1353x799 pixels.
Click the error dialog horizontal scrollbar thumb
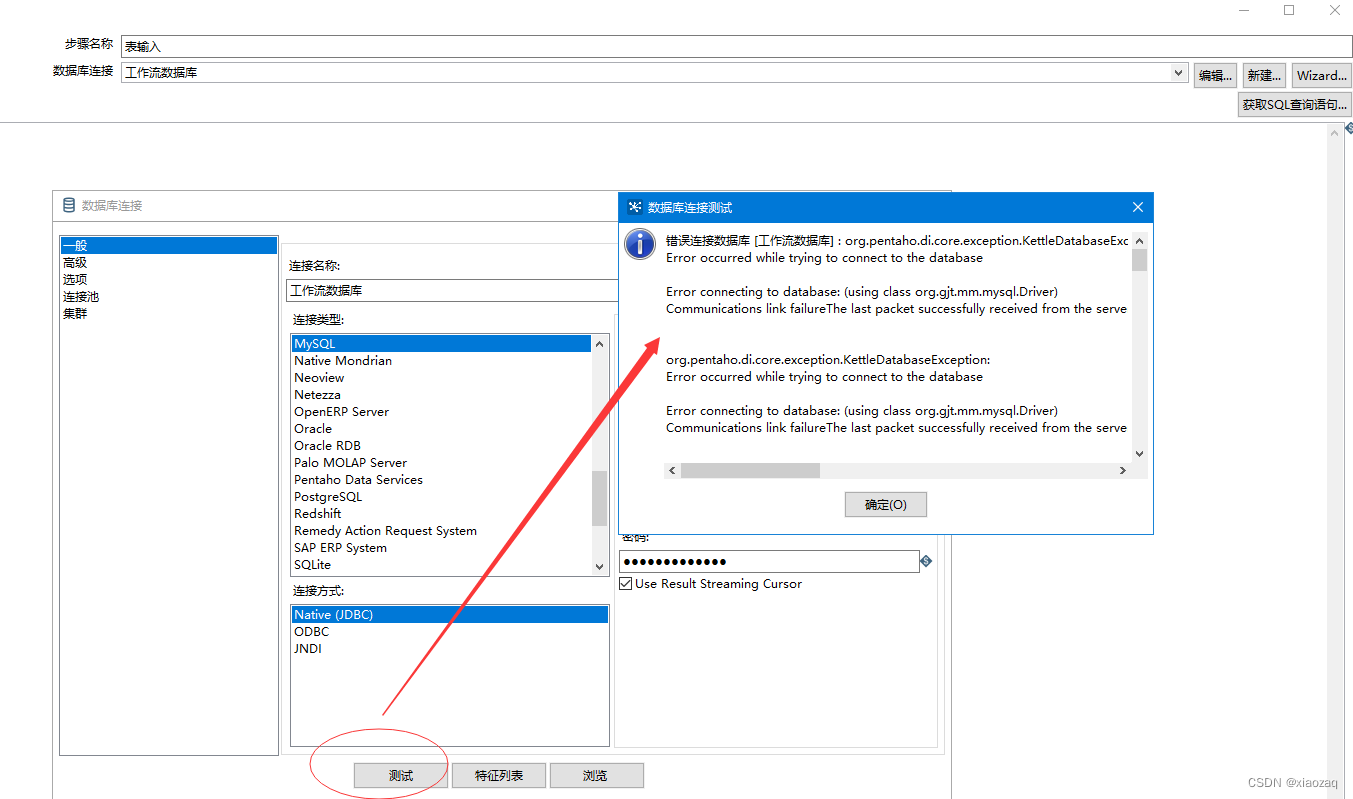(750, 470)
